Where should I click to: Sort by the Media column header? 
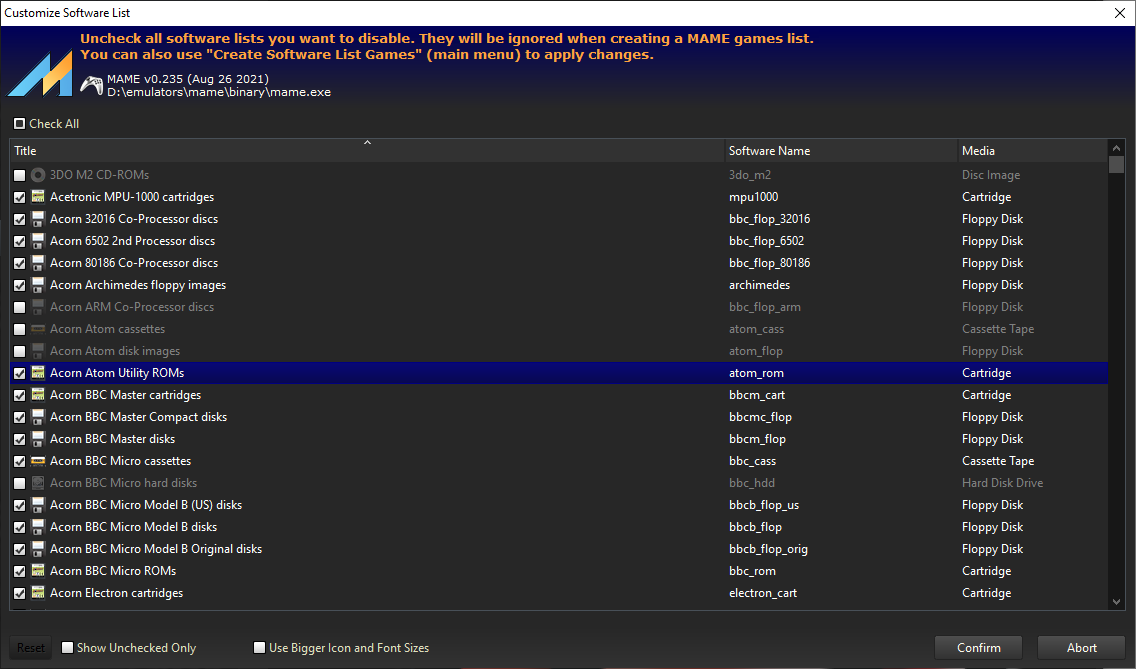1030,151
